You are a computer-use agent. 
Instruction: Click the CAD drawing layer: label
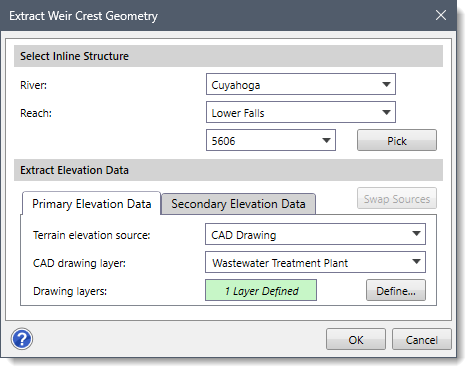tap(79, 263)
